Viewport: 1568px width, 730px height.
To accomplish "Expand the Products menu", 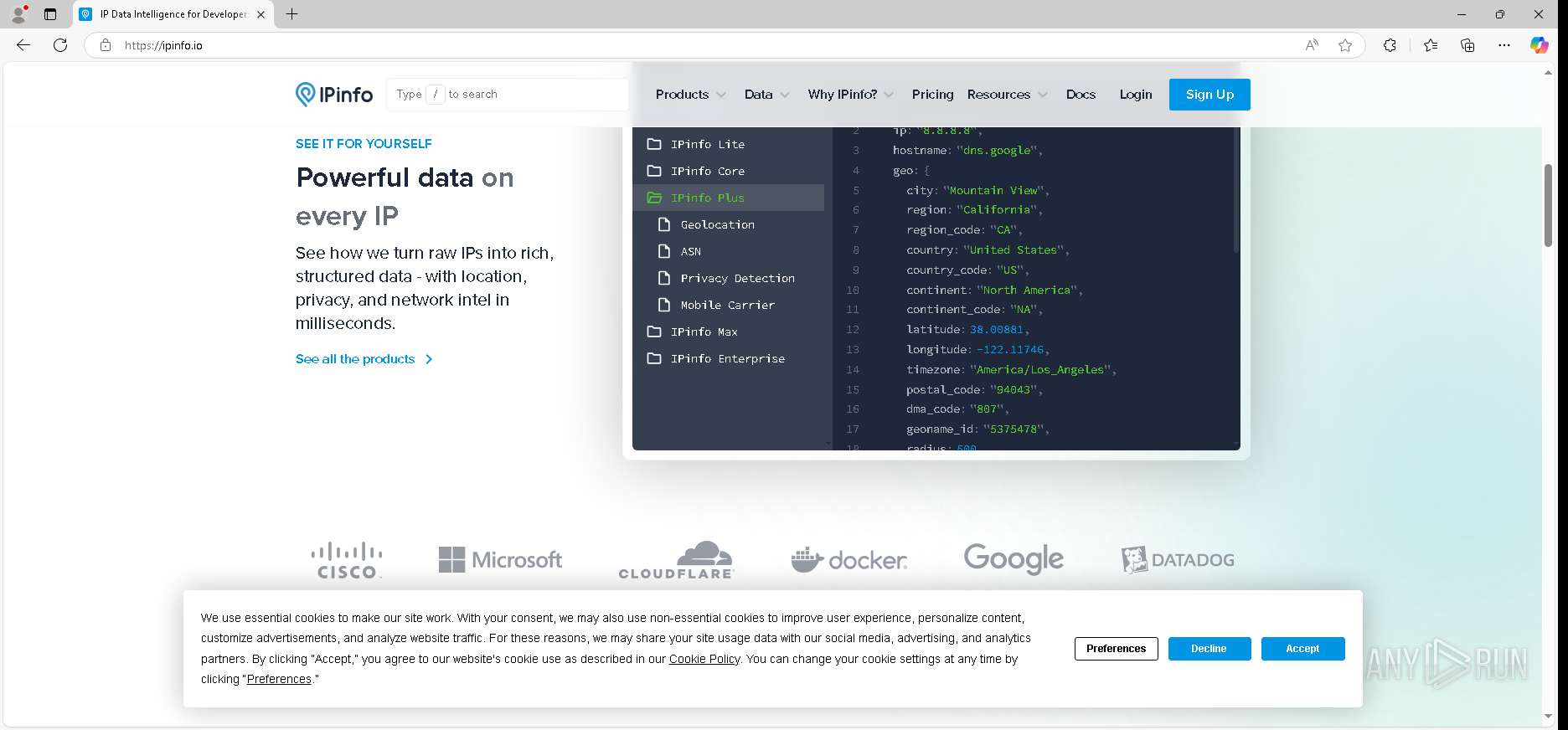I will click(690, 95).
